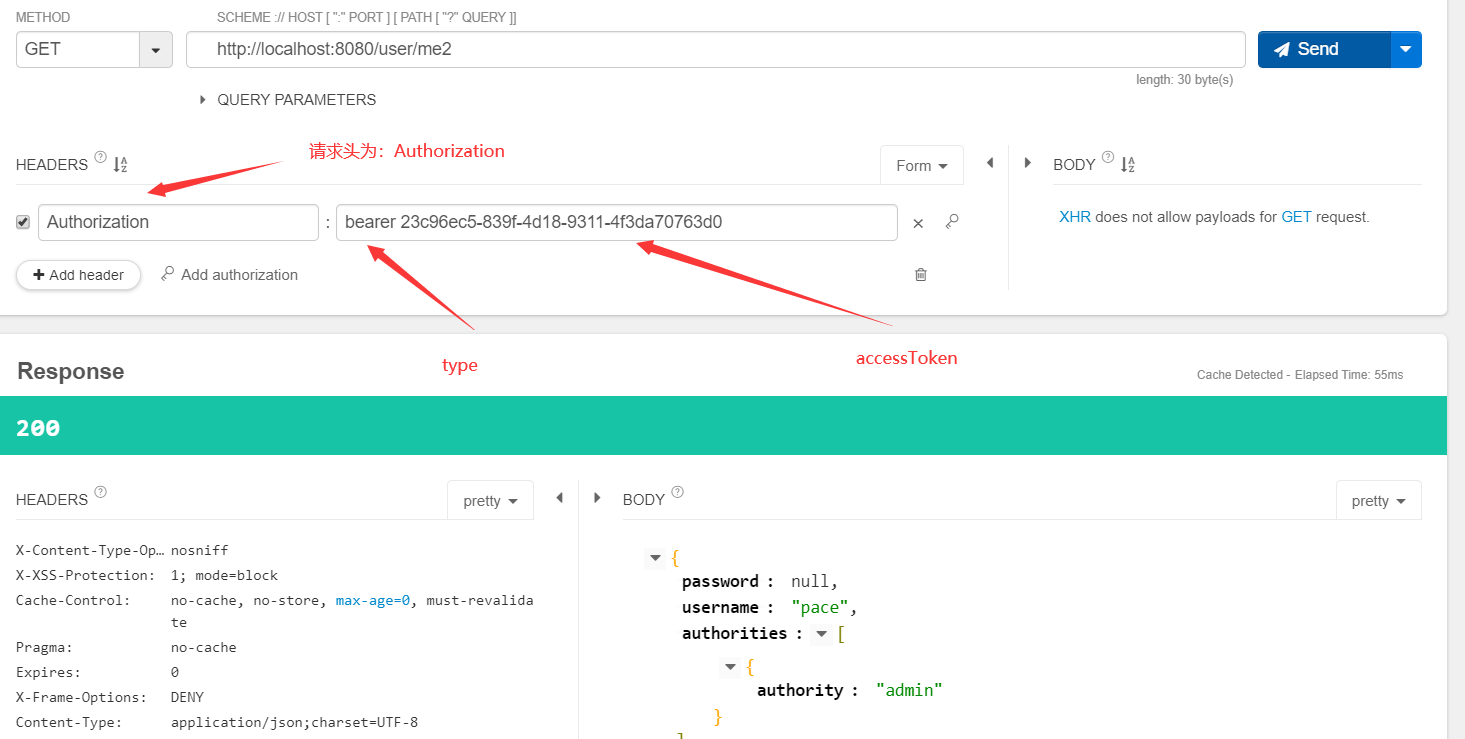Click the 200 status banner

(723, 426)
